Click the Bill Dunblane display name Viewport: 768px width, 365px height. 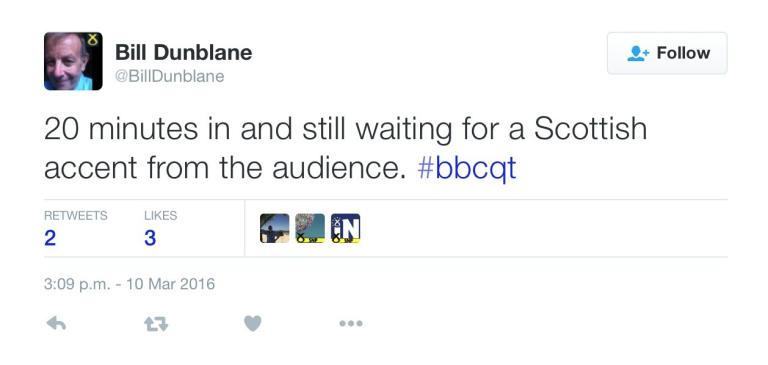click(x=184, y=52)
